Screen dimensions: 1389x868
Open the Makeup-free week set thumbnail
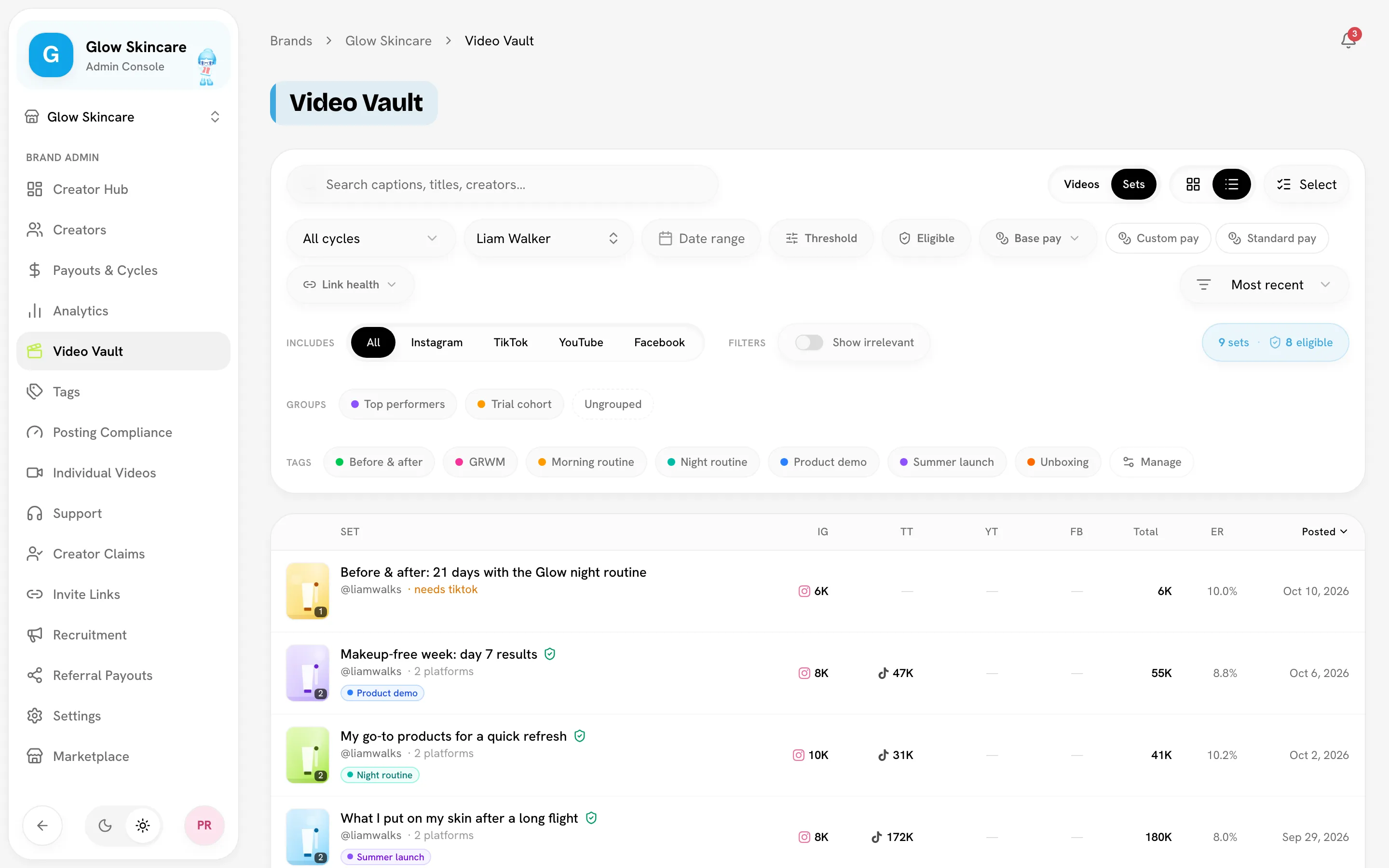pyautogui.click(x=308, y=673)
